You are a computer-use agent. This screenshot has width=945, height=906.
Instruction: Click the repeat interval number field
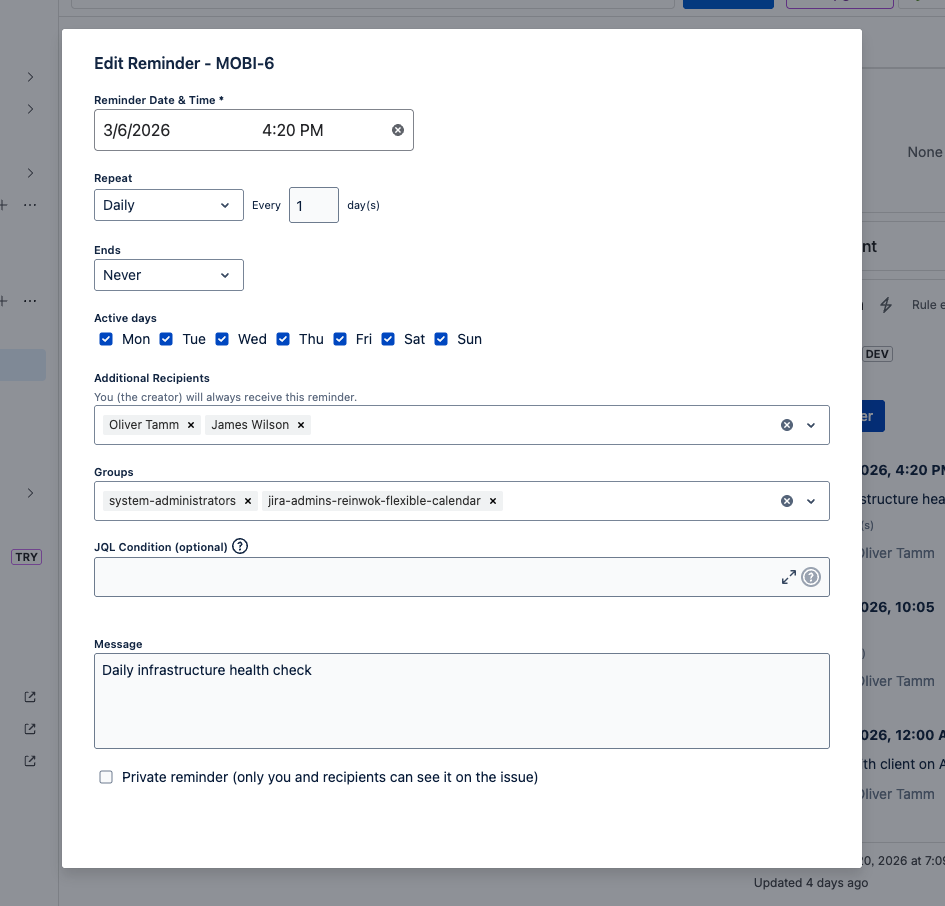point(313,205)
